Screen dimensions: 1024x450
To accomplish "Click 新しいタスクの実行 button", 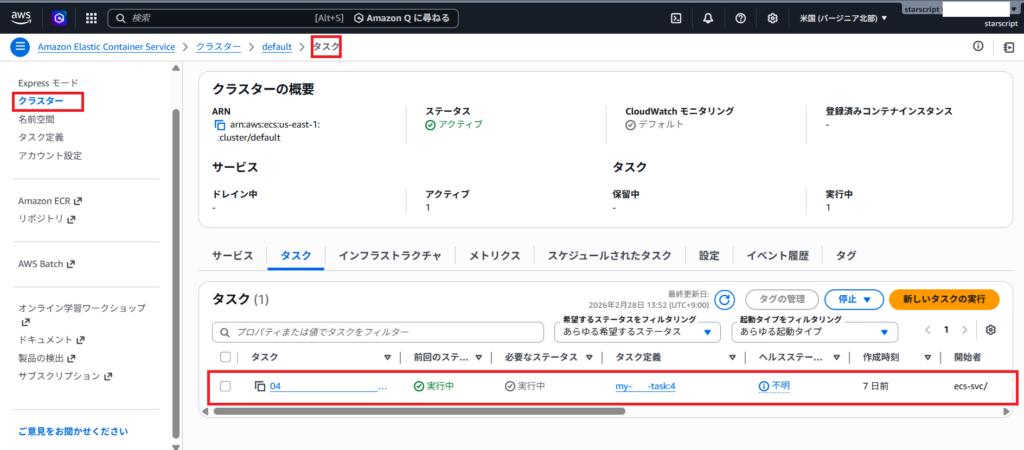I will (x=943, y=299).
